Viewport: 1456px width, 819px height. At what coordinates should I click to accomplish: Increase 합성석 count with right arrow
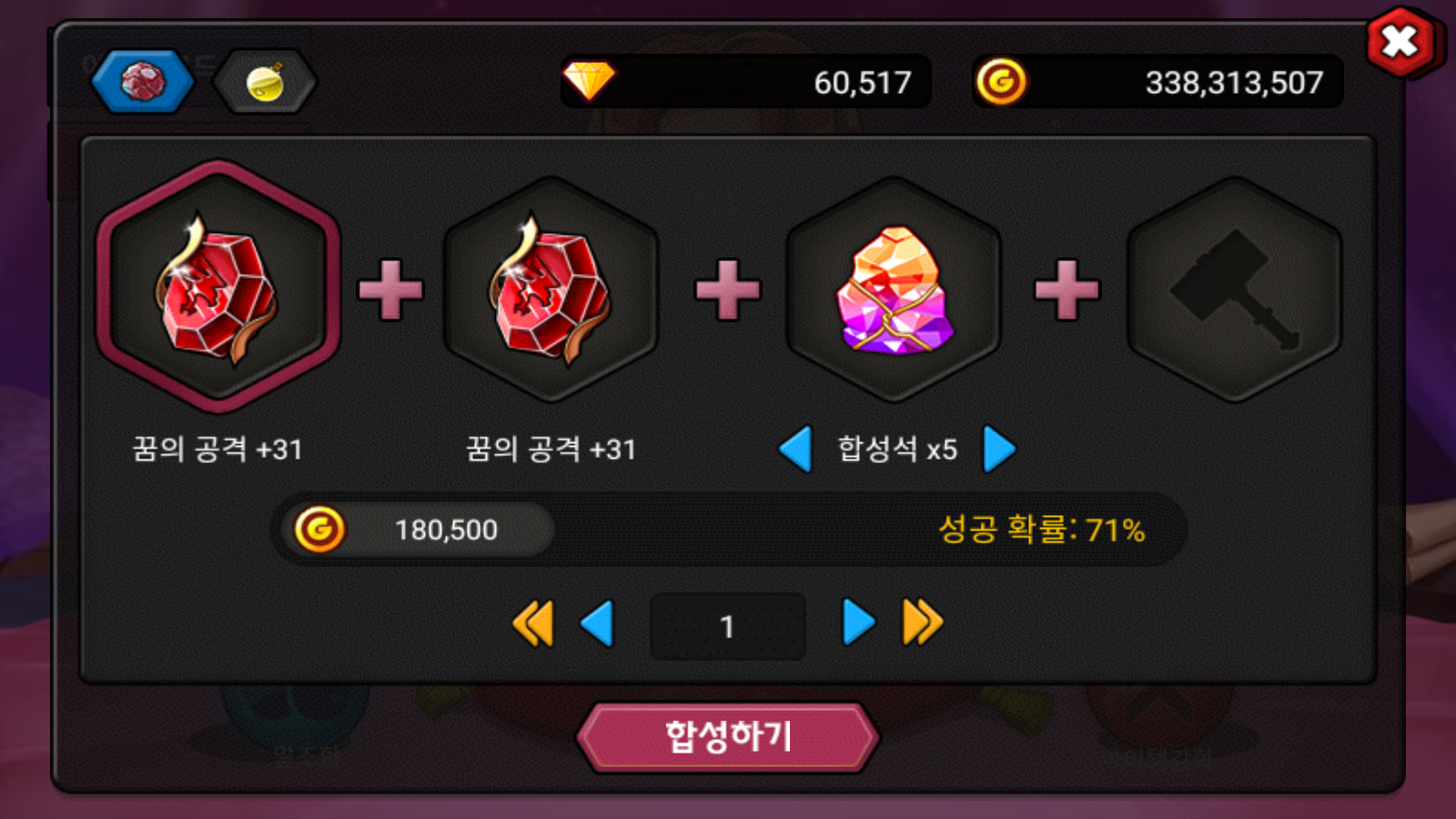click(x=999, y=449)
